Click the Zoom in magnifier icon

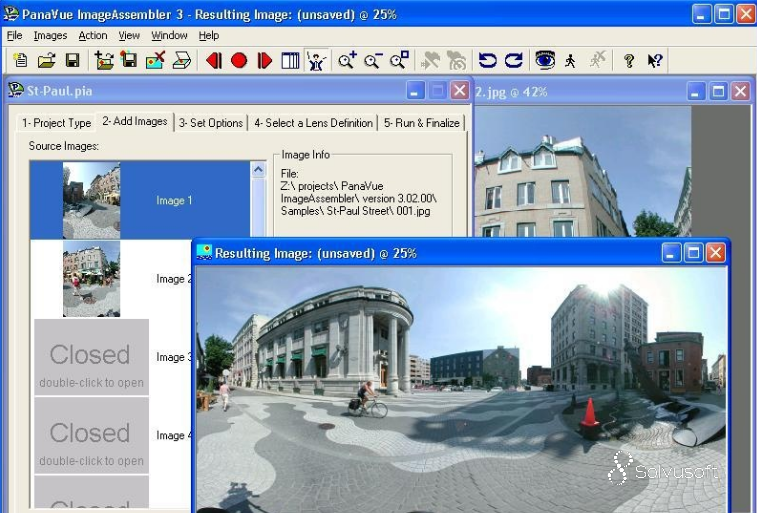[347, 61]
